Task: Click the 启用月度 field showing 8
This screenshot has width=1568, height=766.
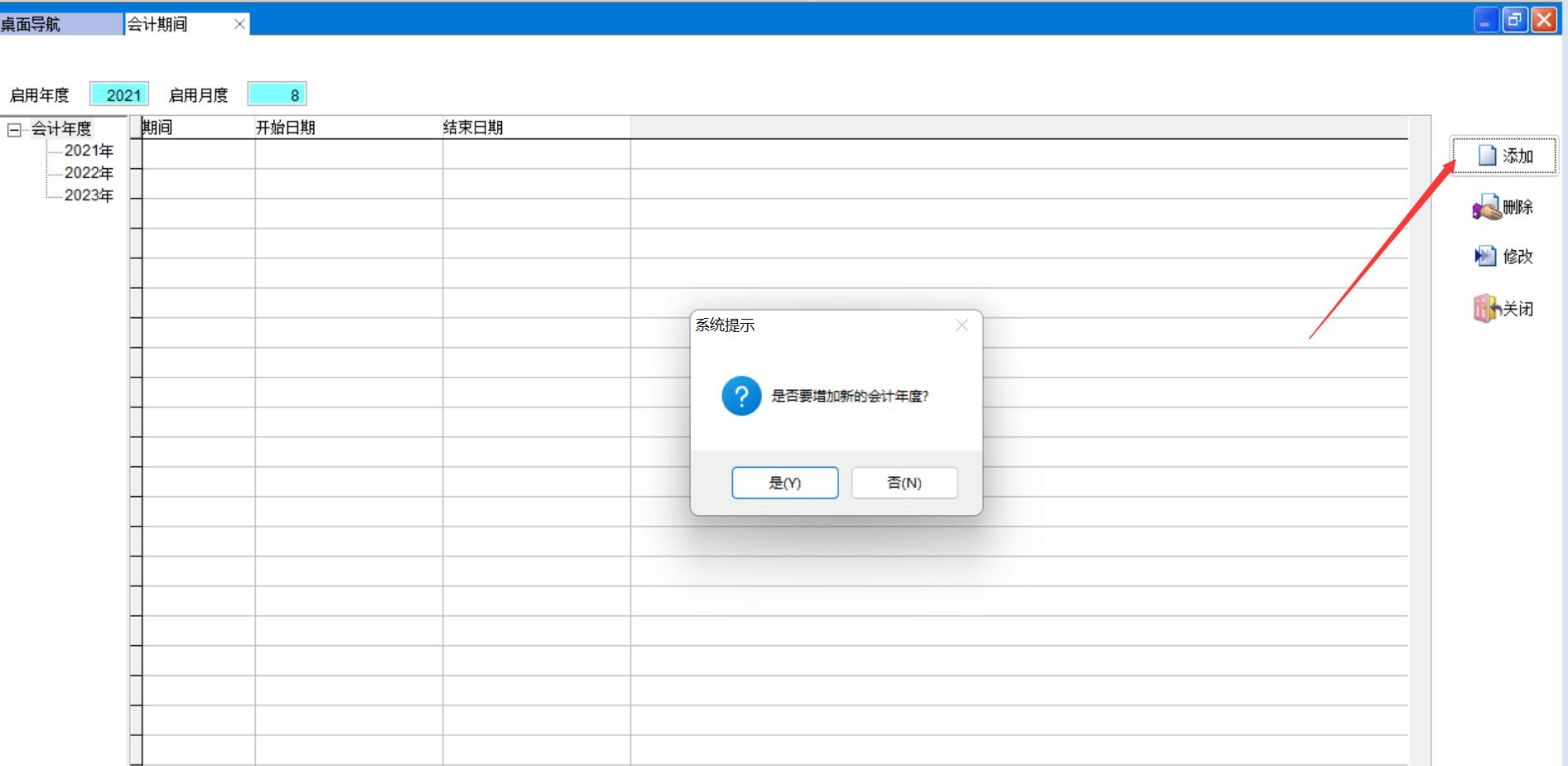Action: pos(277,95)
